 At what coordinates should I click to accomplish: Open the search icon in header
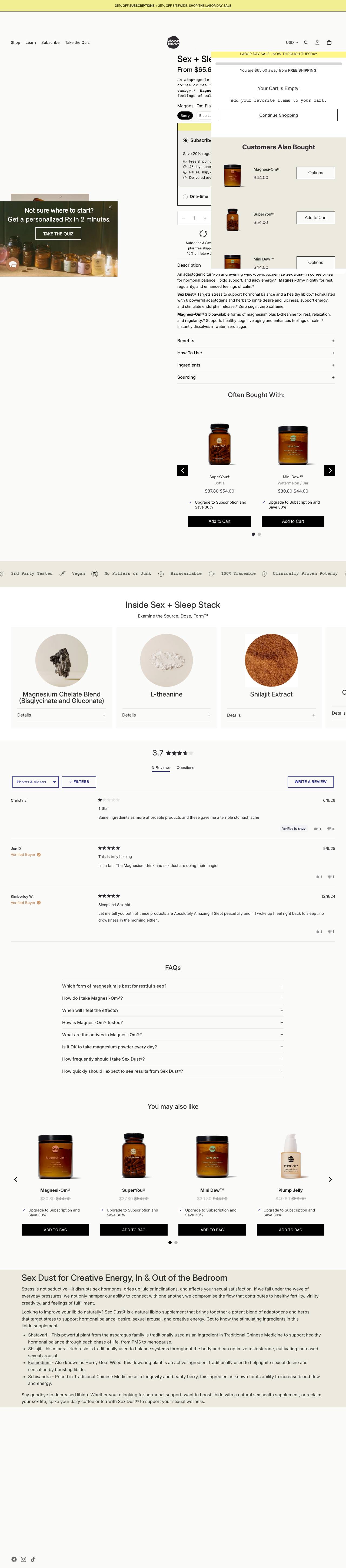[x=306, y=43]
